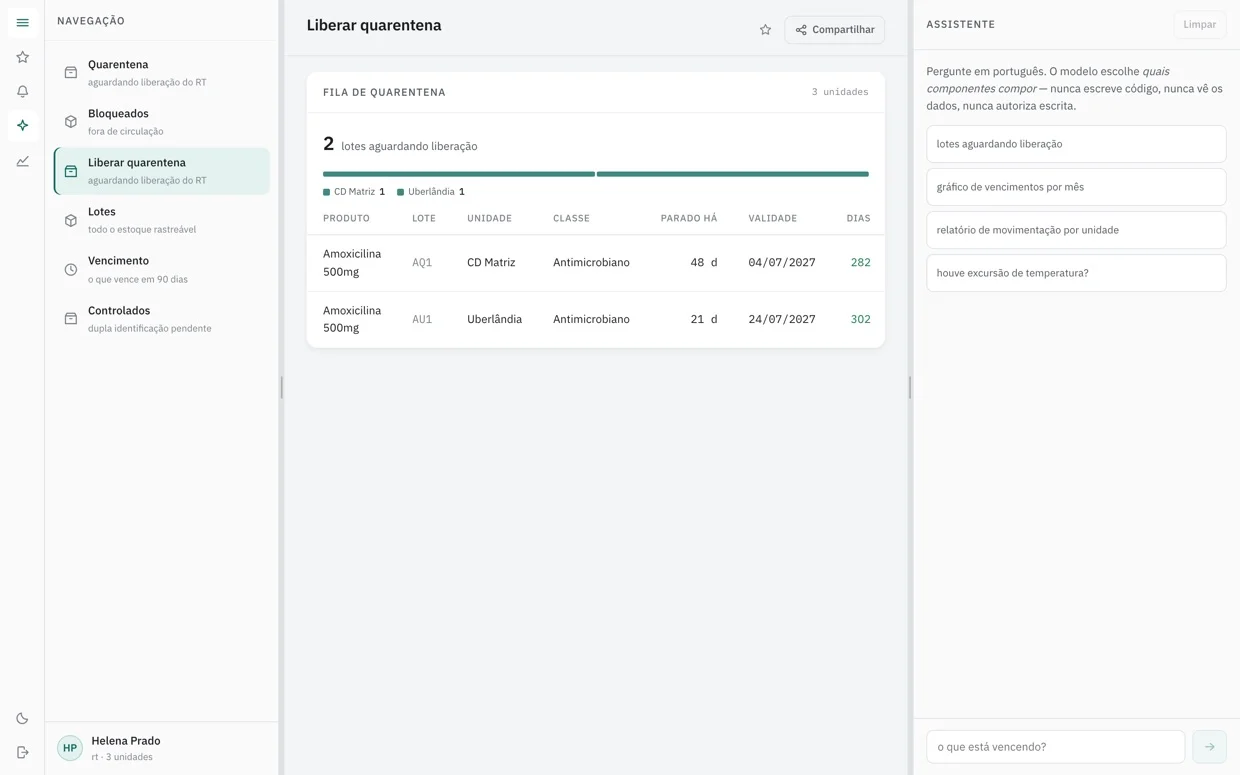Click lot code AU1
The width and height of the screenshot is (1240, 775).
tap(422, 319)
